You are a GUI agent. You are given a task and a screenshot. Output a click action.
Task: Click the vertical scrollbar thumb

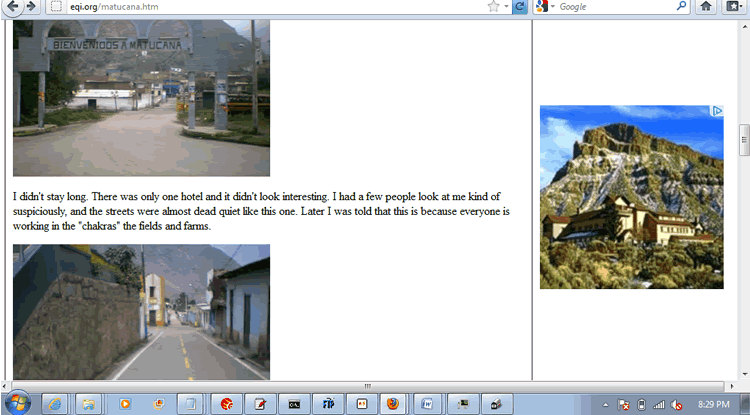pos(744,140)
